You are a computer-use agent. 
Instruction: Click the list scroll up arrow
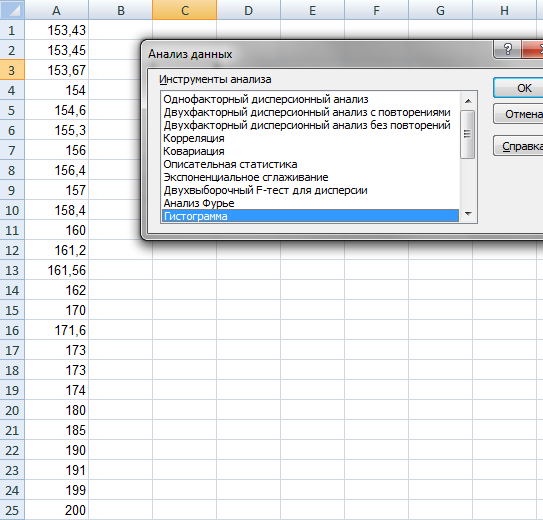pos(468,101)
